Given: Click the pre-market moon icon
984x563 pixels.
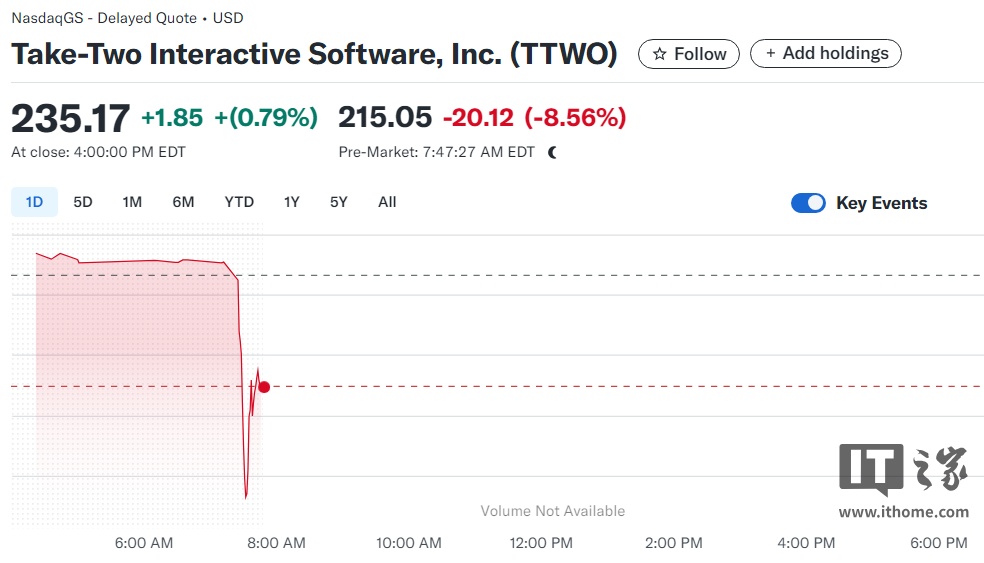Looking at the screenshot, I should coord(552,153).
